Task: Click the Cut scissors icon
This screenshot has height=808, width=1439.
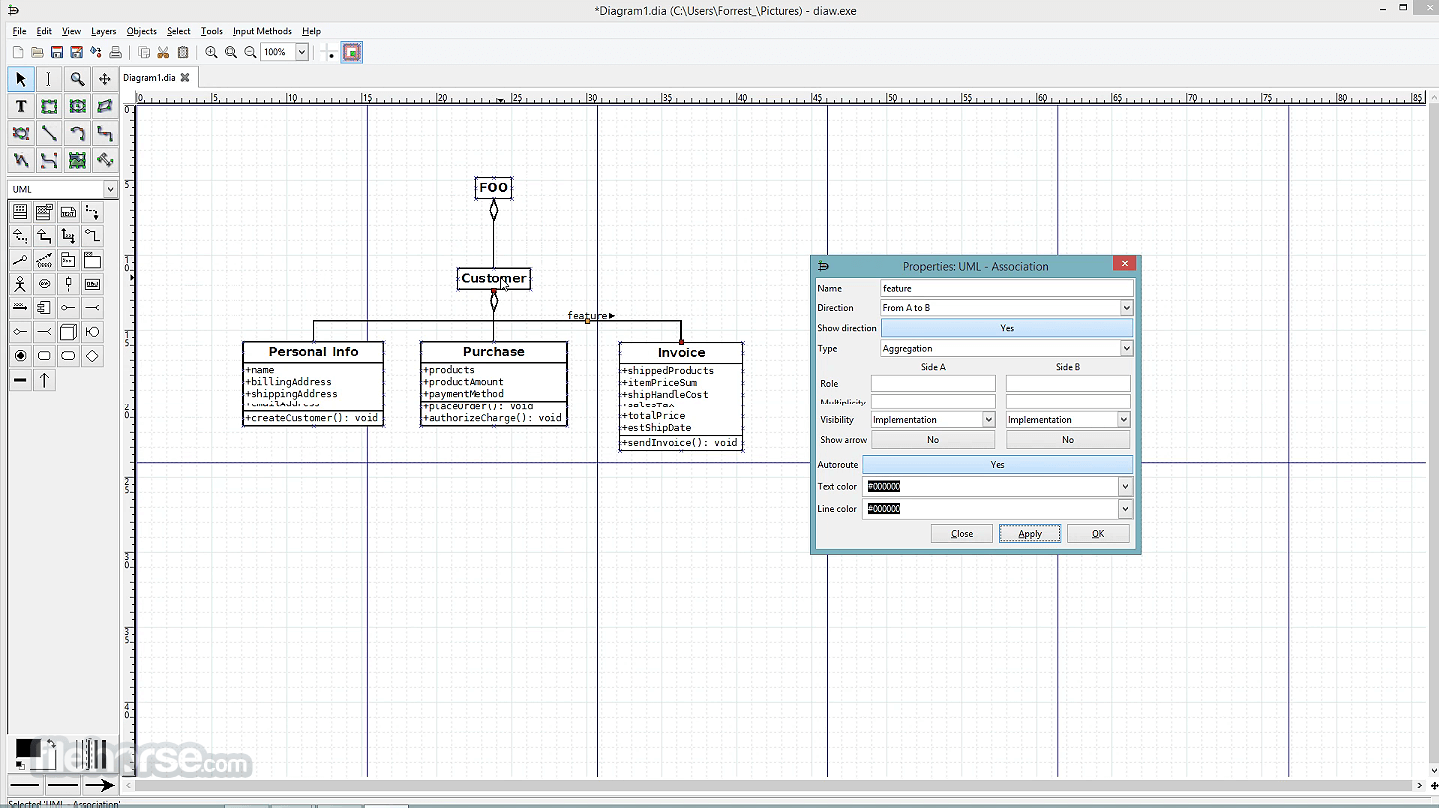Action: 163,52
